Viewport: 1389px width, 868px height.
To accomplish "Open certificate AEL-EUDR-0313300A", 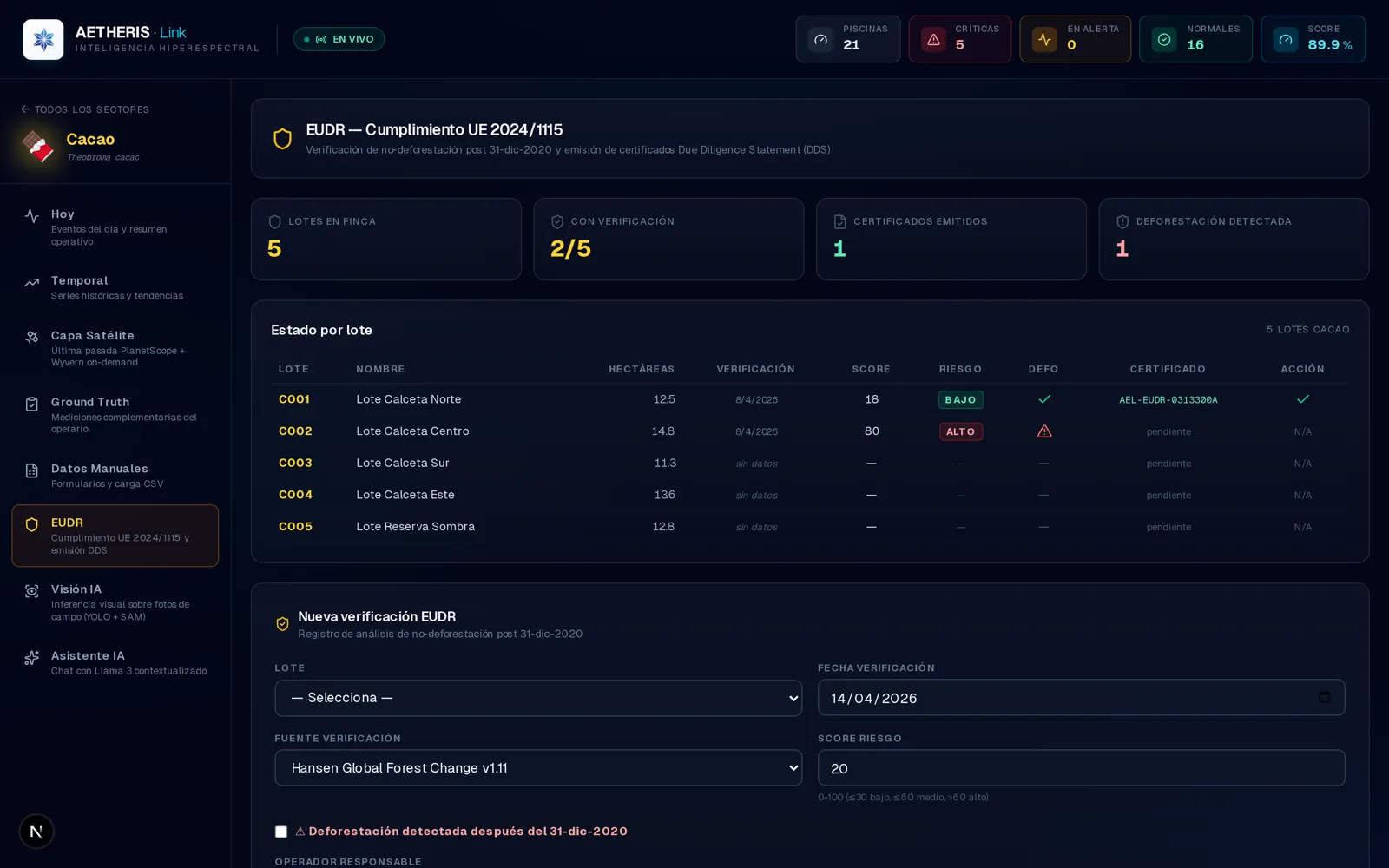I will 1168,400.
